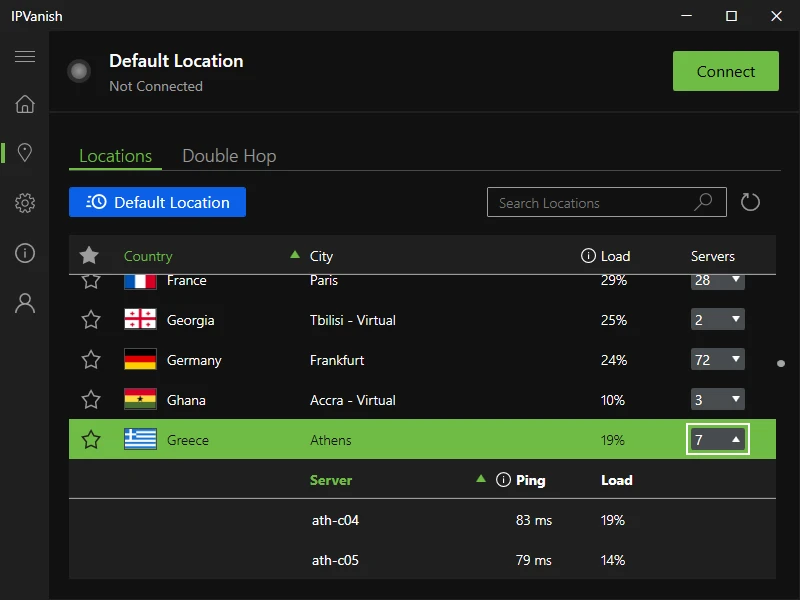Select the Home sidebar icon
Image resolution: width=800 pixels, height=600 pixels.
click(25, 103)
